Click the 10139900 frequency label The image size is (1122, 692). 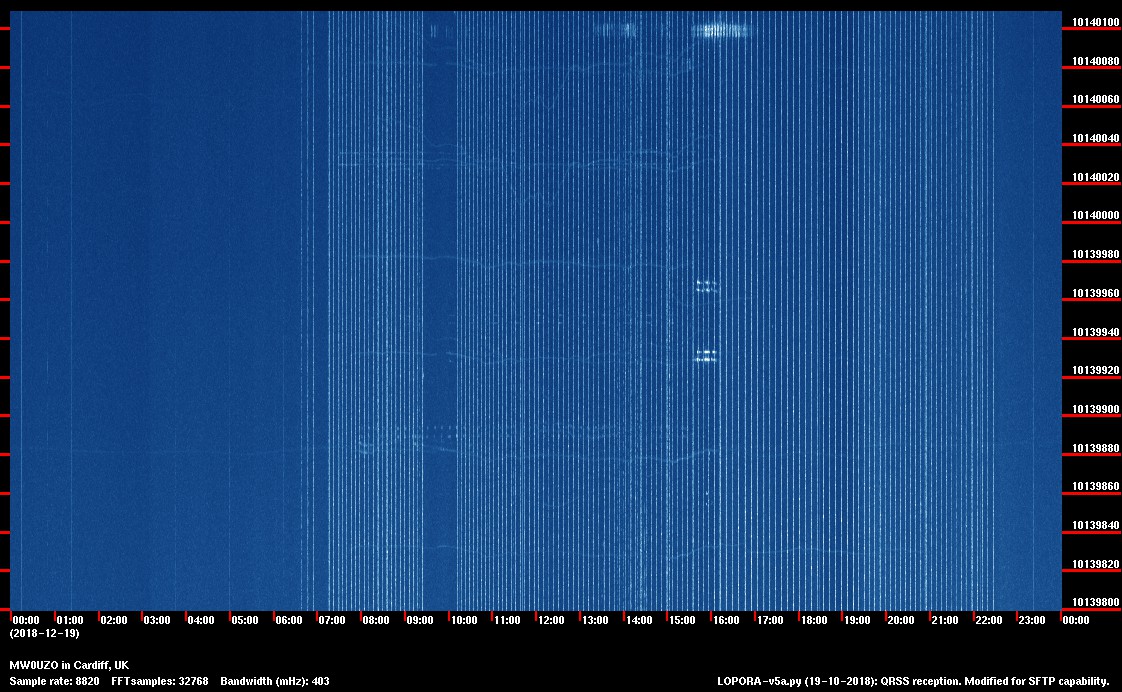pos(1095,409)
